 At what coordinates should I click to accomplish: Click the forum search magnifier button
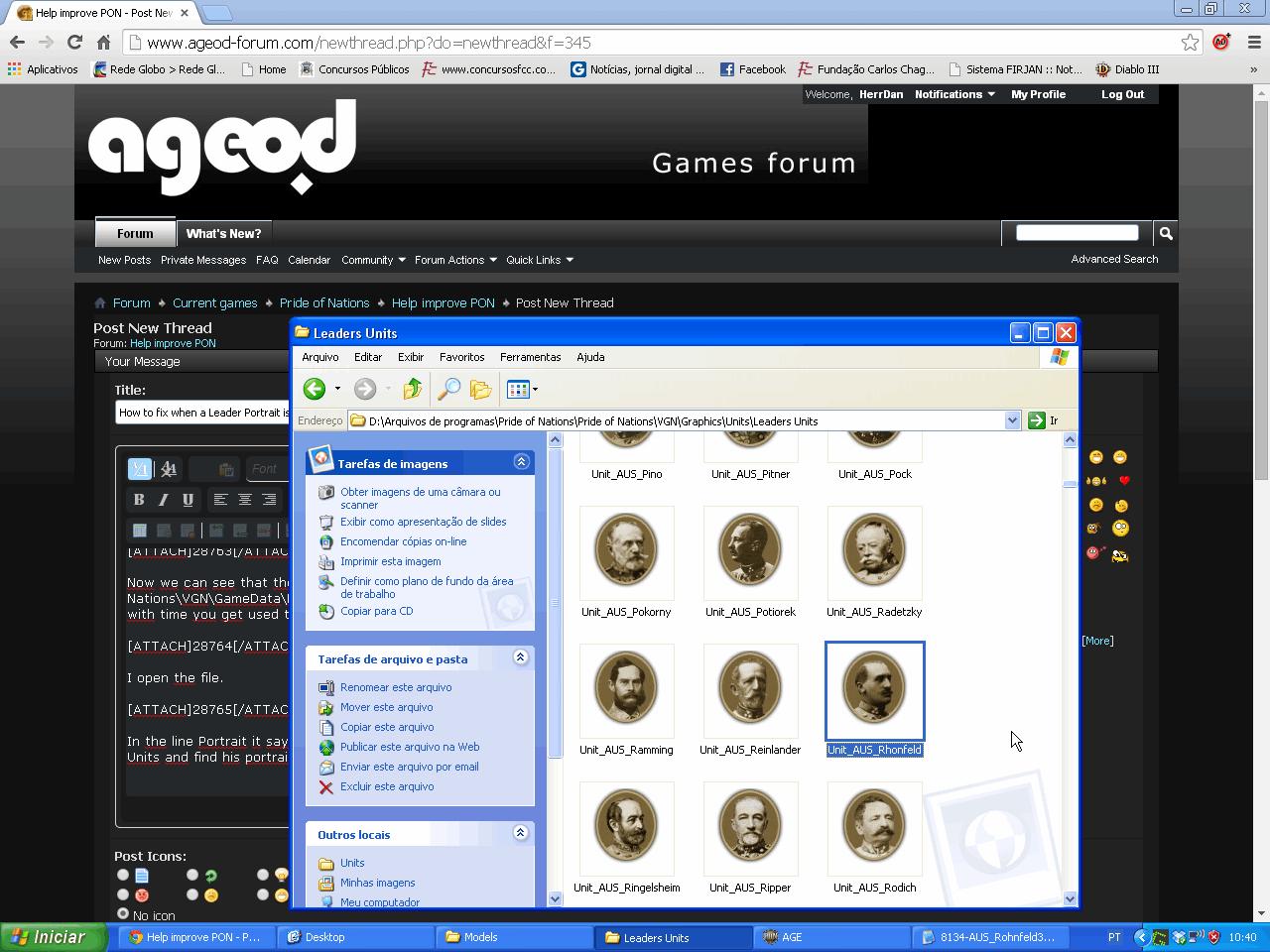coord(1166,233)
